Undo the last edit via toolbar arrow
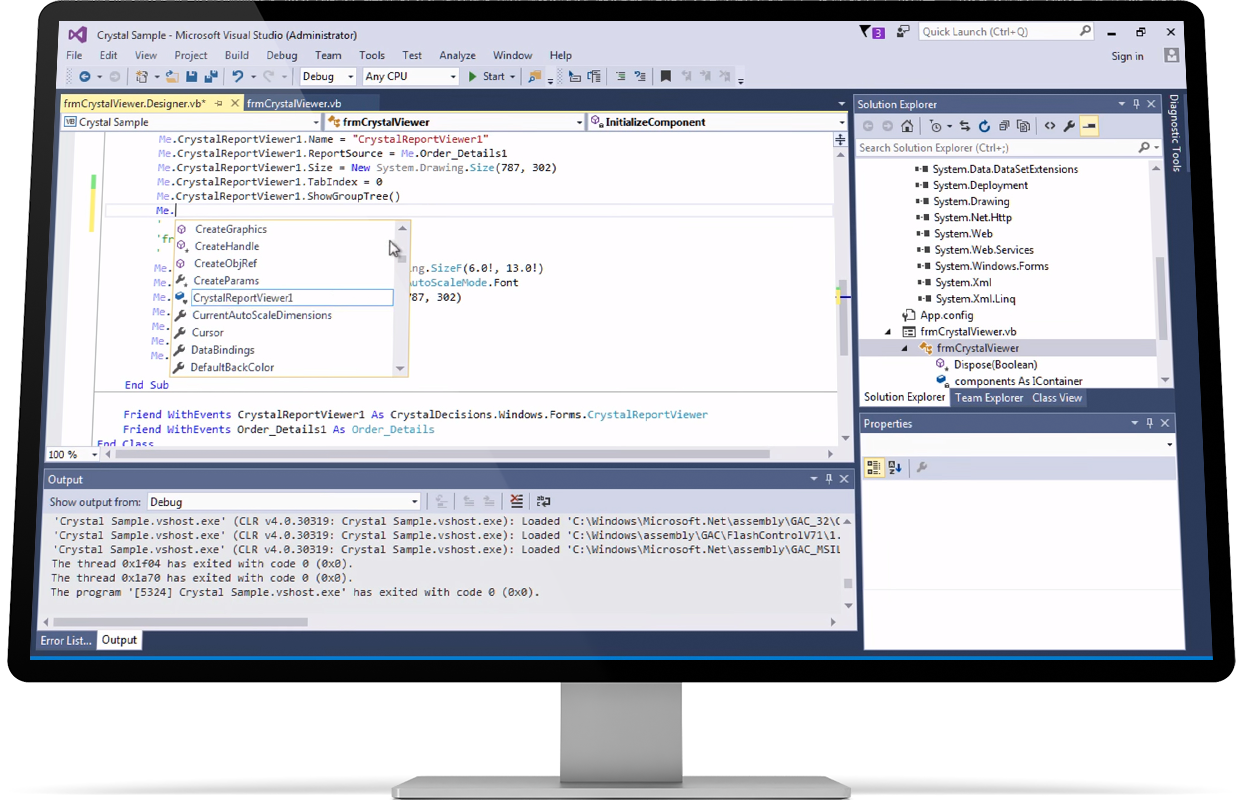The height and width of the screenshot is (800, 1236). [x=237, y=77]
